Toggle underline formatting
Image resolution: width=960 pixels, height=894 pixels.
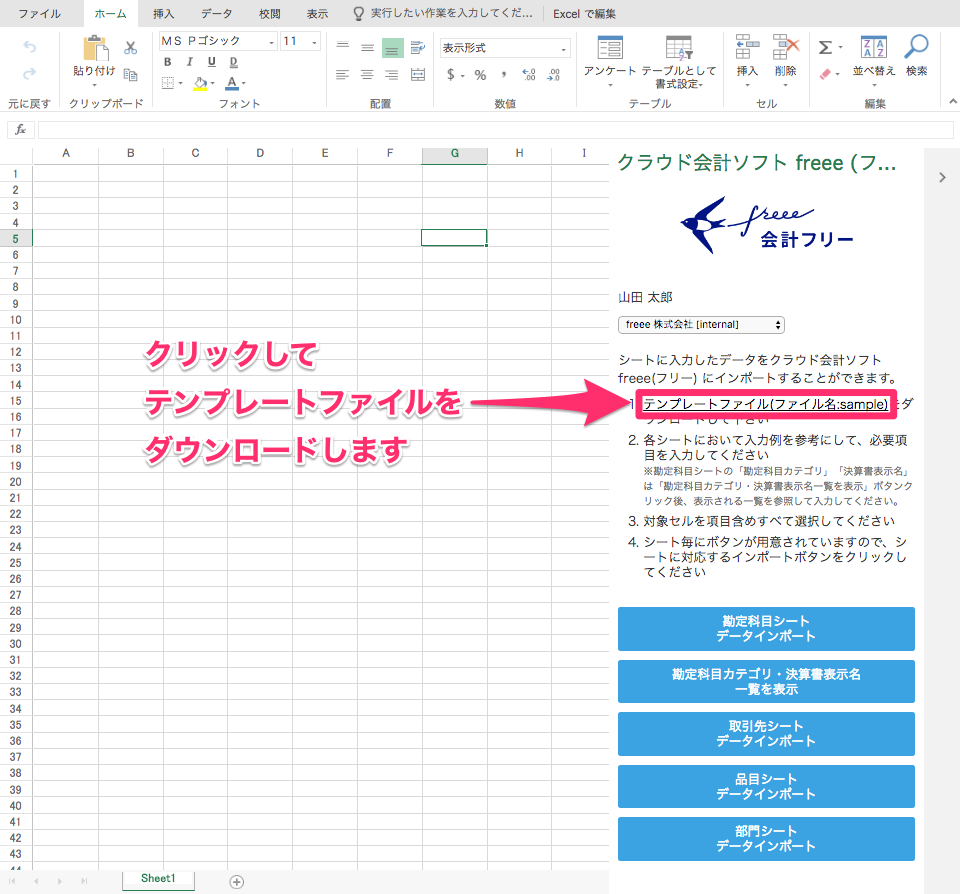[212, 62]
